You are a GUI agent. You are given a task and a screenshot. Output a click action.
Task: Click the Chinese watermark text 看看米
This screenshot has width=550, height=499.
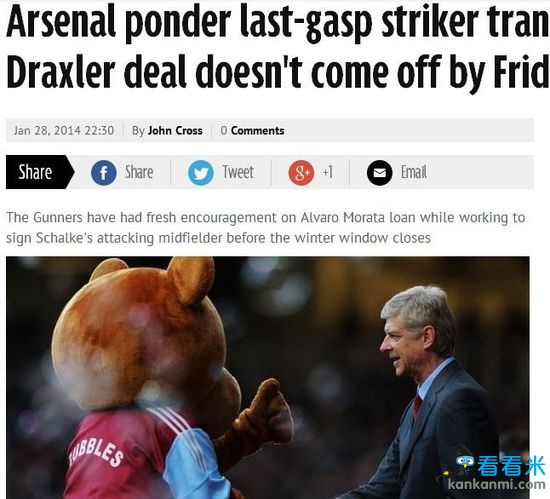click(x=511, y=466)
